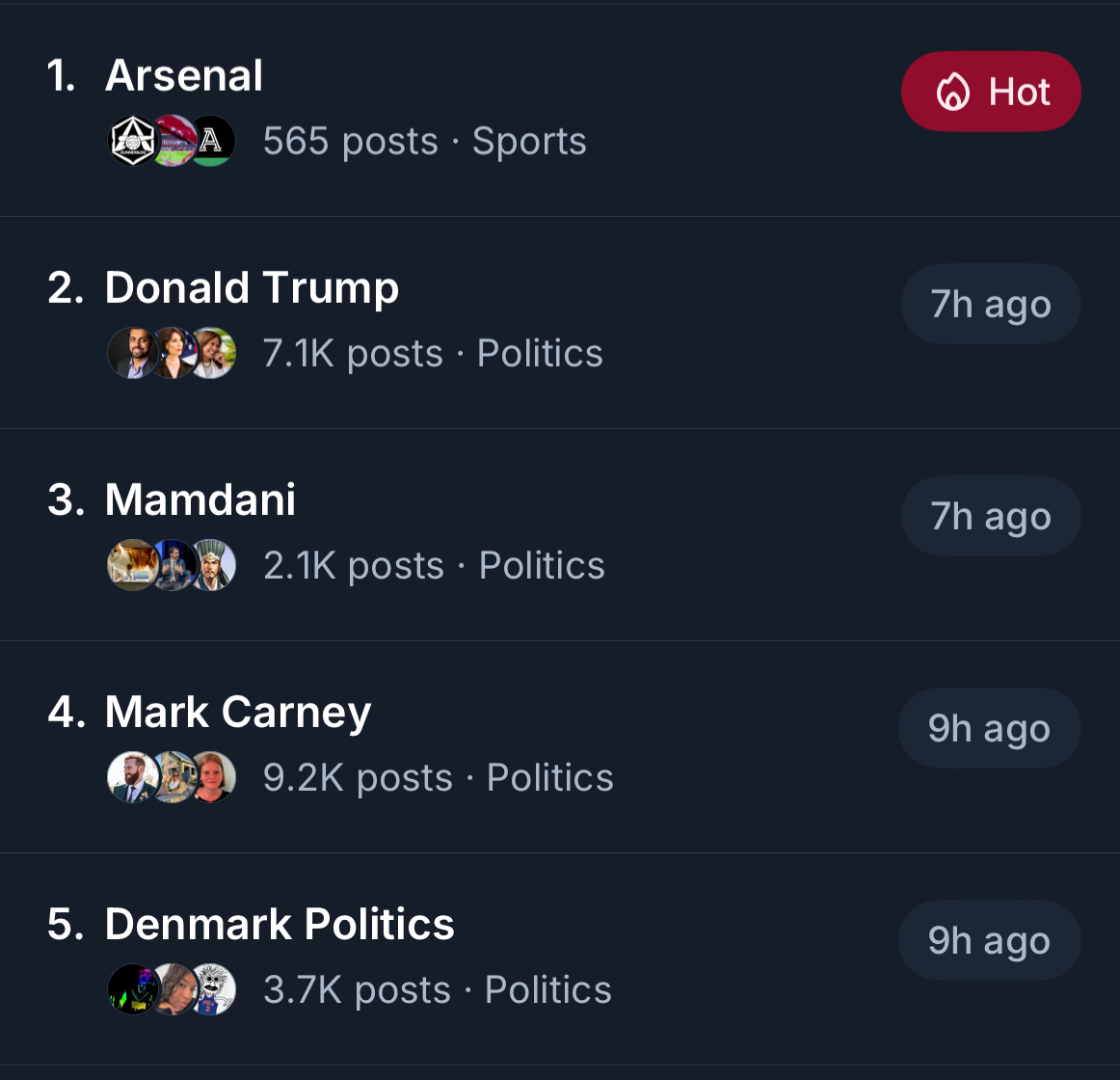1120x1080 pixels.
Task: Click the sketch cartoon avatar under Denmark Politics
Action: pos(213,990)
